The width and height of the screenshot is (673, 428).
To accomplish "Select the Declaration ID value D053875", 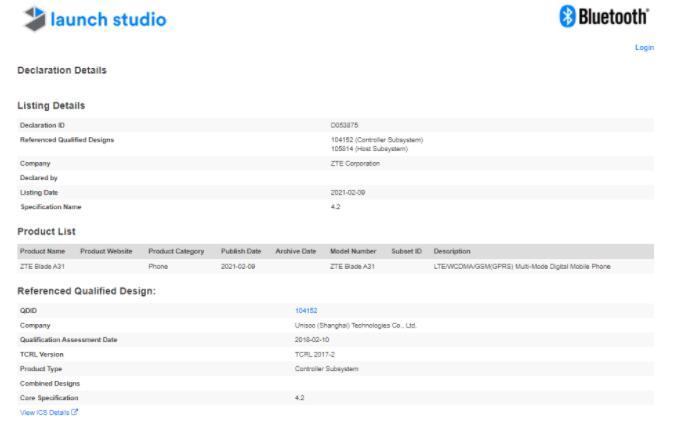I will [x=344, y=125].
